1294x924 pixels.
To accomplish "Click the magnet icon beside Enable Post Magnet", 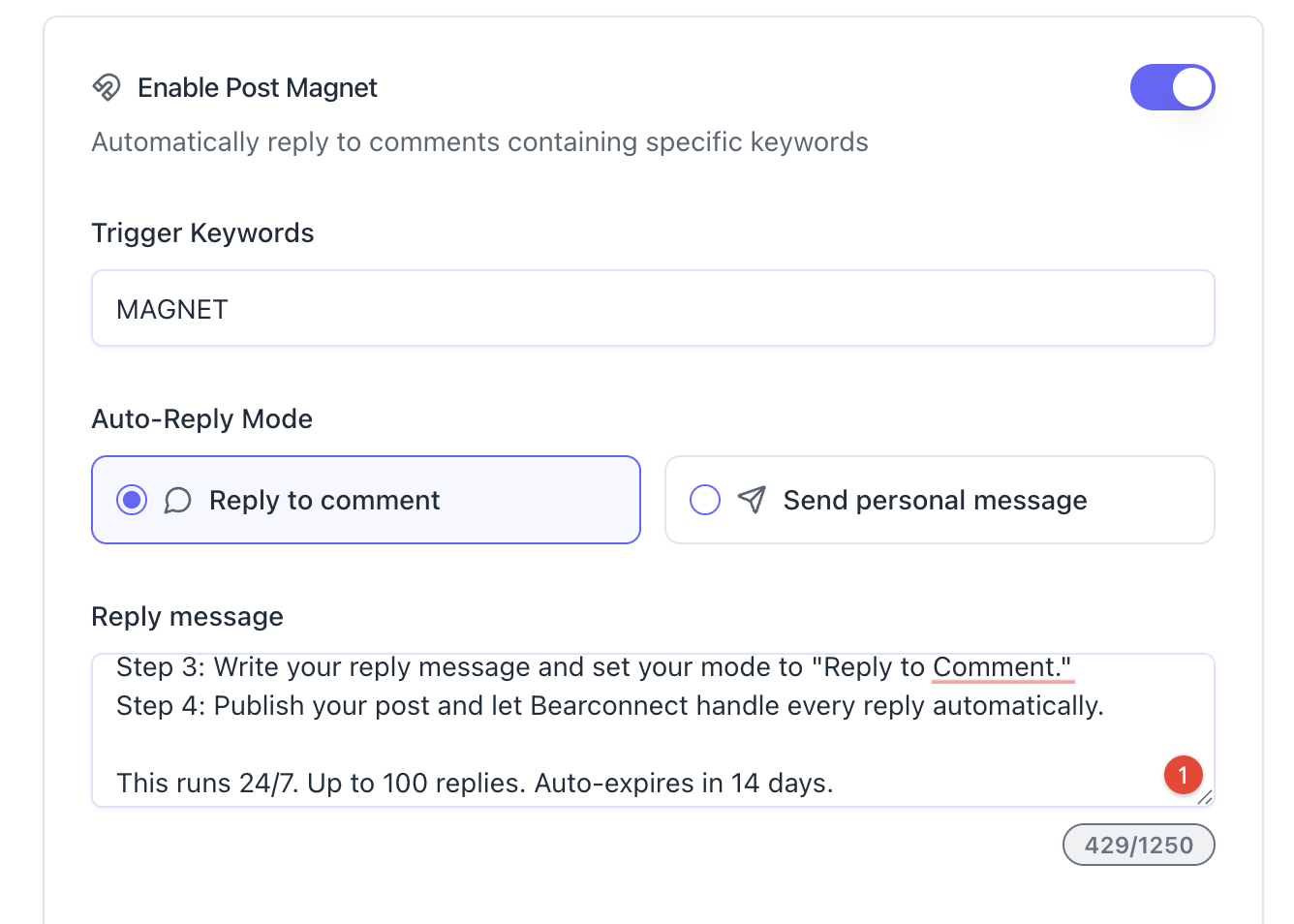I will tap(107, 87).
